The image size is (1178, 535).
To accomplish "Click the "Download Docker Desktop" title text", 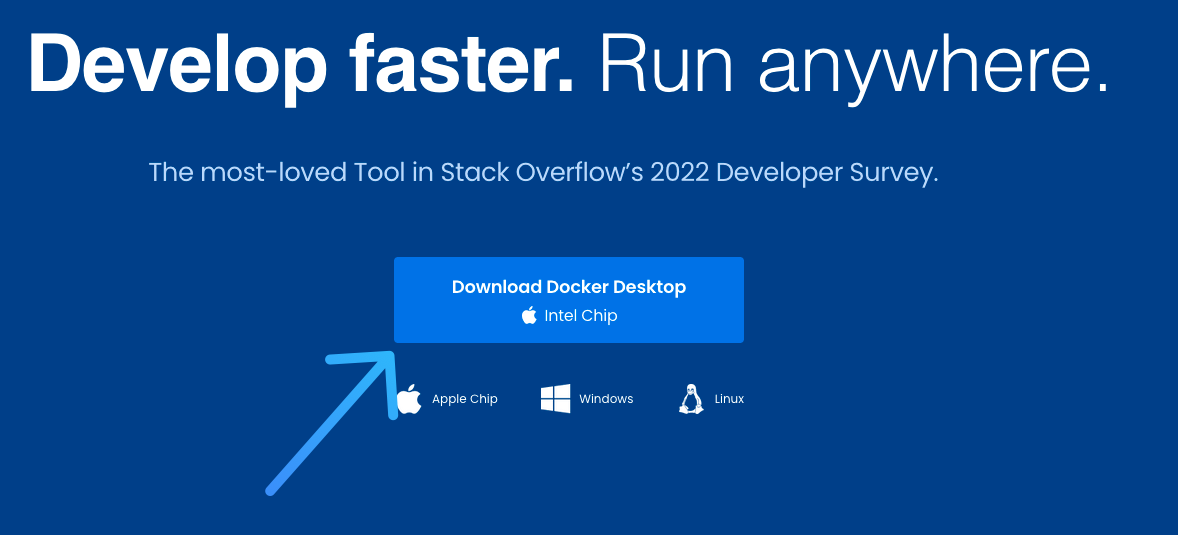I will point(568,287).
